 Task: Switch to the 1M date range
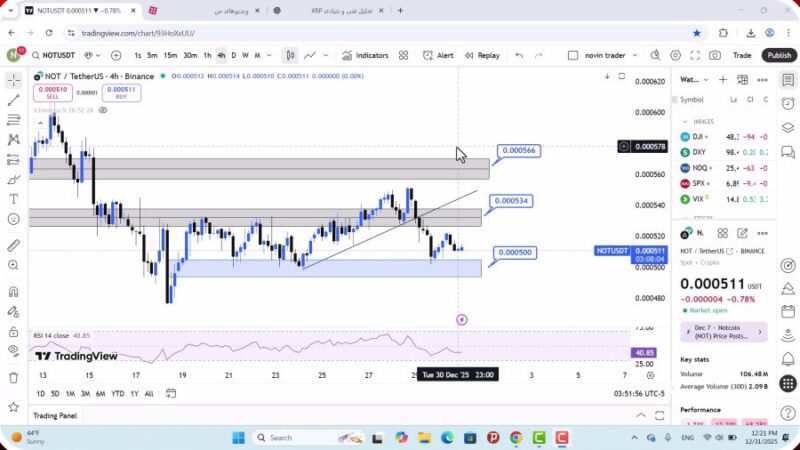point(70,394)
